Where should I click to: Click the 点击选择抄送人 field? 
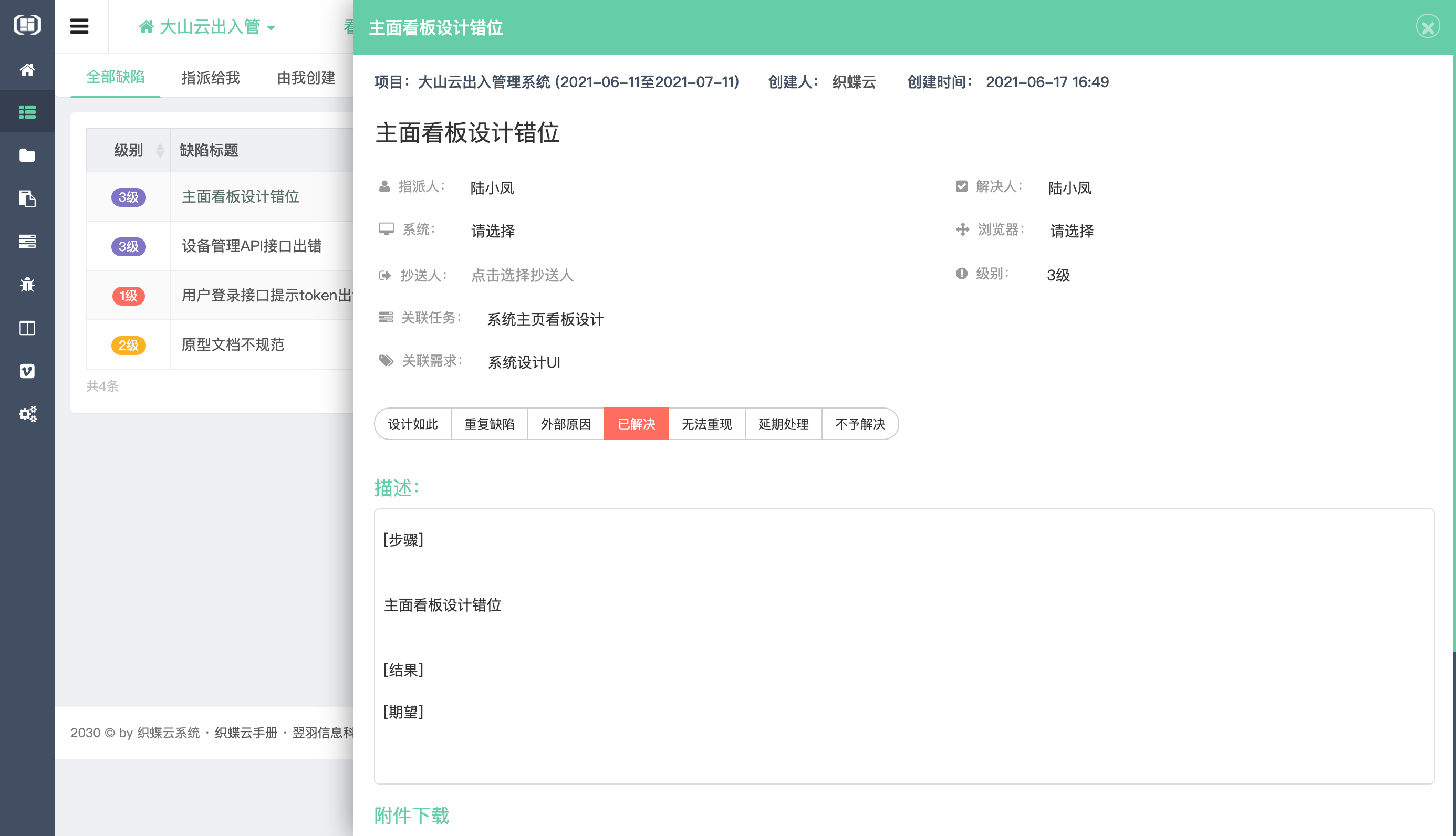pos(522,276)
